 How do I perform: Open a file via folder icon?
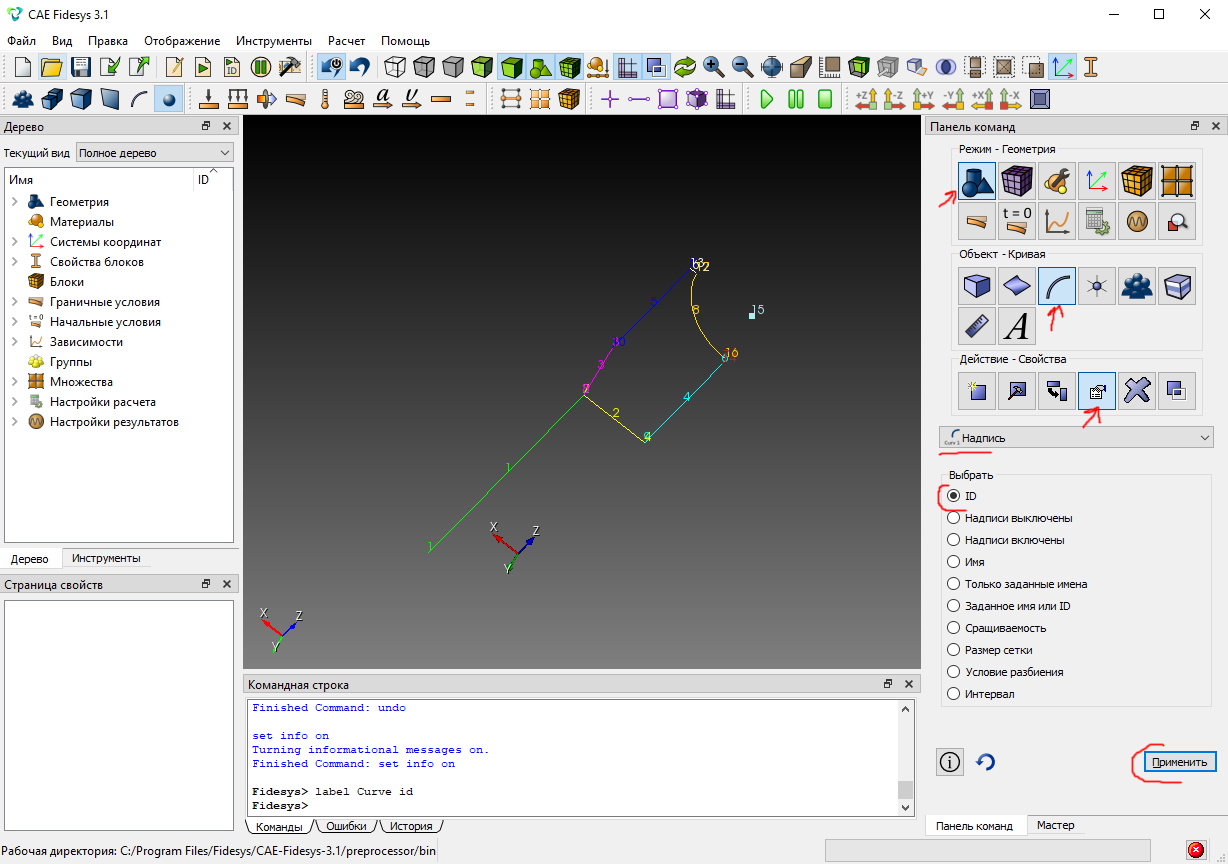pyautogui.click(x=52, y=67)
